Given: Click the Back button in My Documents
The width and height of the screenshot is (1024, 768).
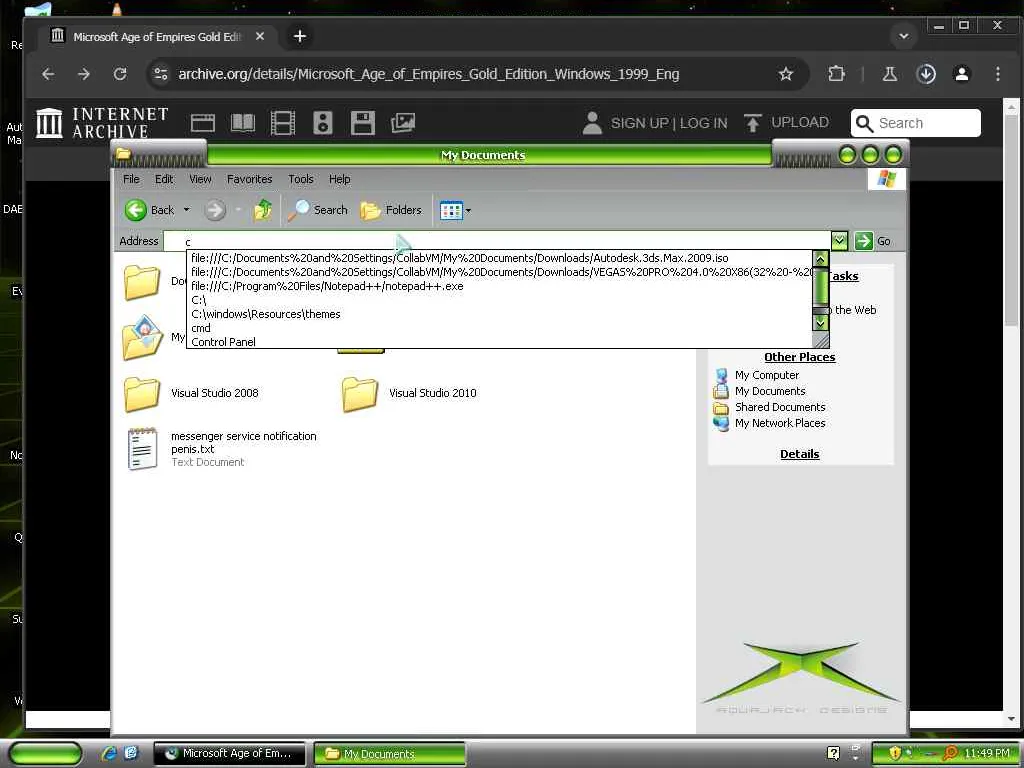Looking at the screenshot, I should 150,210.
